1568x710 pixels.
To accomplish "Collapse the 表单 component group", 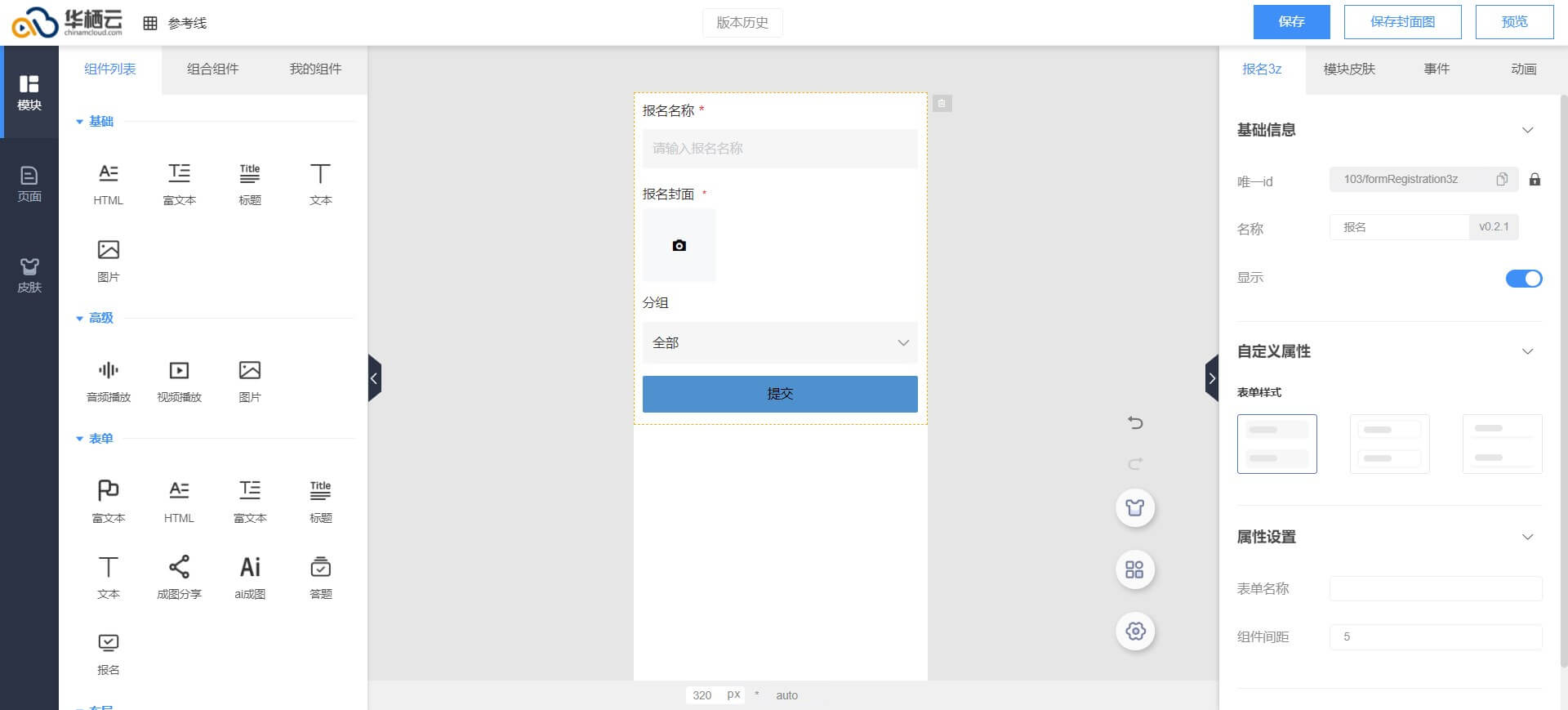I will pos(80,439).
